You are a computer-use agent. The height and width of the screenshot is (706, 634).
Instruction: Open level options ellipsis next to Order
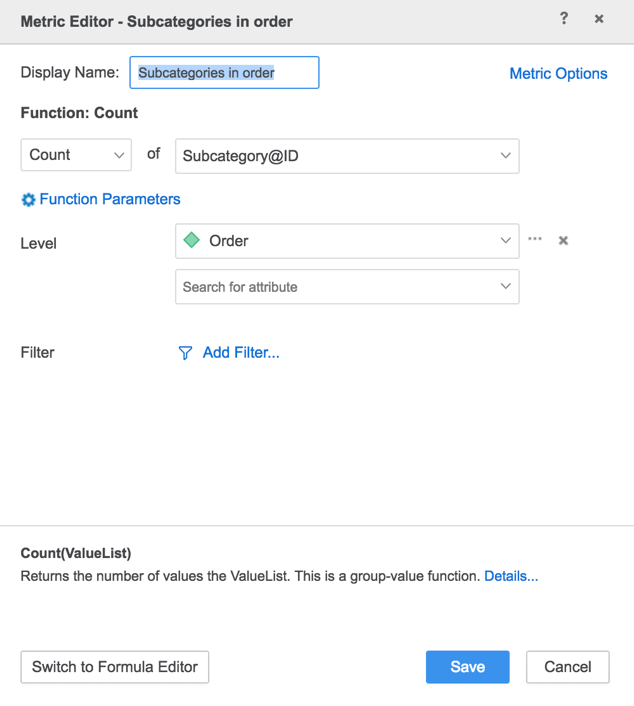pyautogui.click(x=535, y=239)
